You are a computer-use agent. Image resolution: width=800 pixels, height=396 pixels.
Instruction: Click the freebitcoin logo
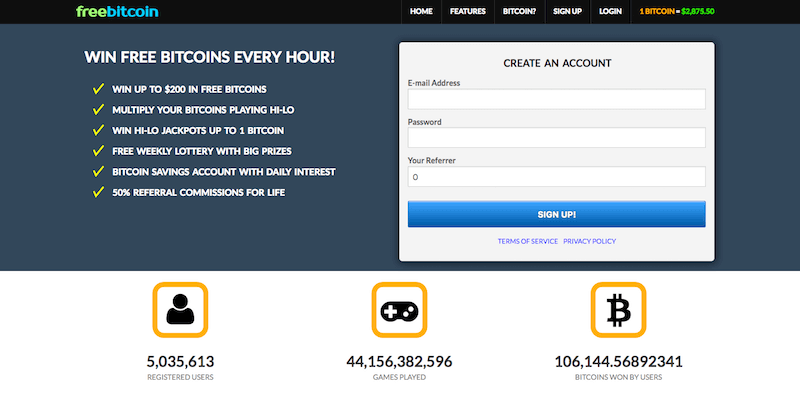(117, 11)
